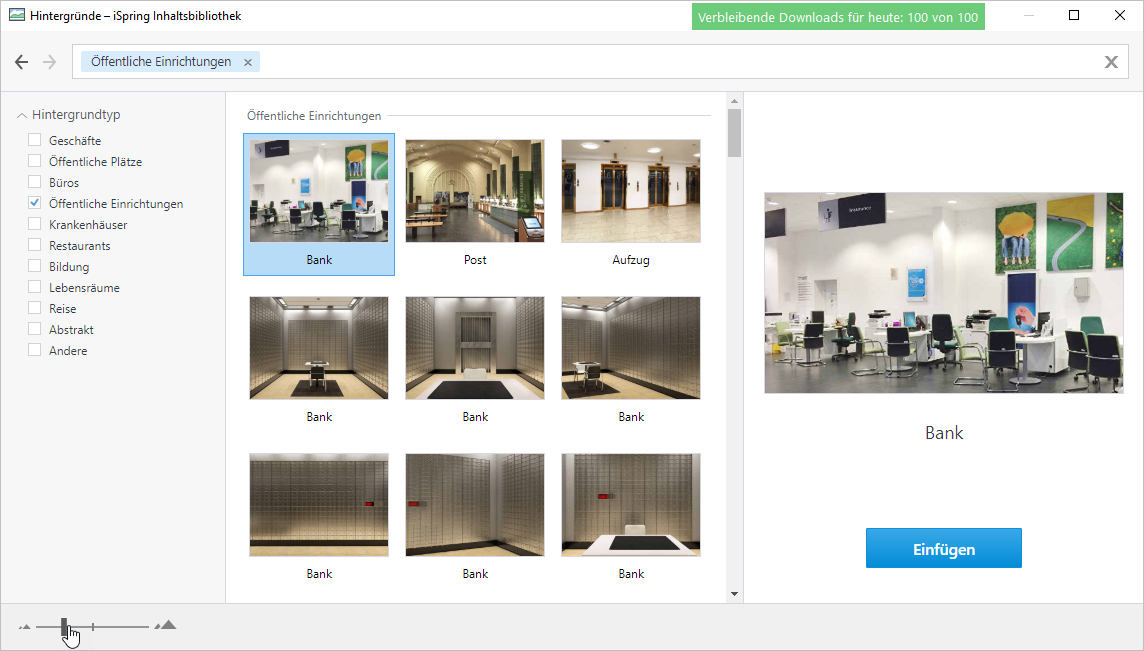
Task: Tick the Krankenhäuser checkbox
Action: 35,224
